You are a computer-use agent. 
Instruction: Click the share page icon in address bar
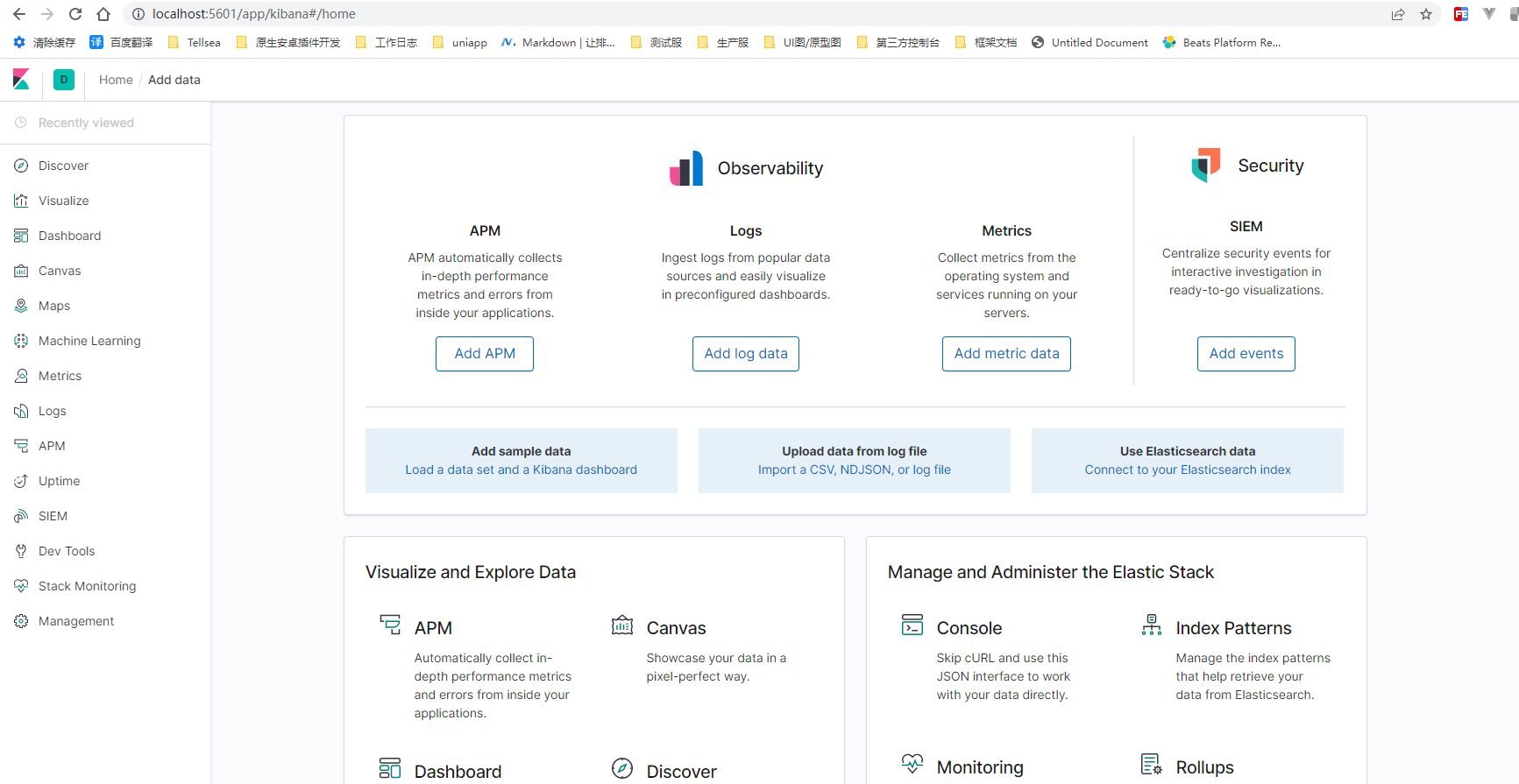[x=1398, y=14]
